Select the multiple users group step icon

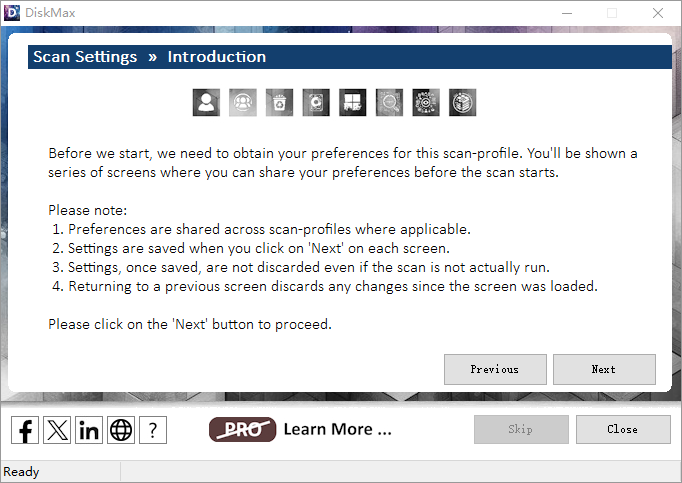pyautogui.click(x=243, y=102)
